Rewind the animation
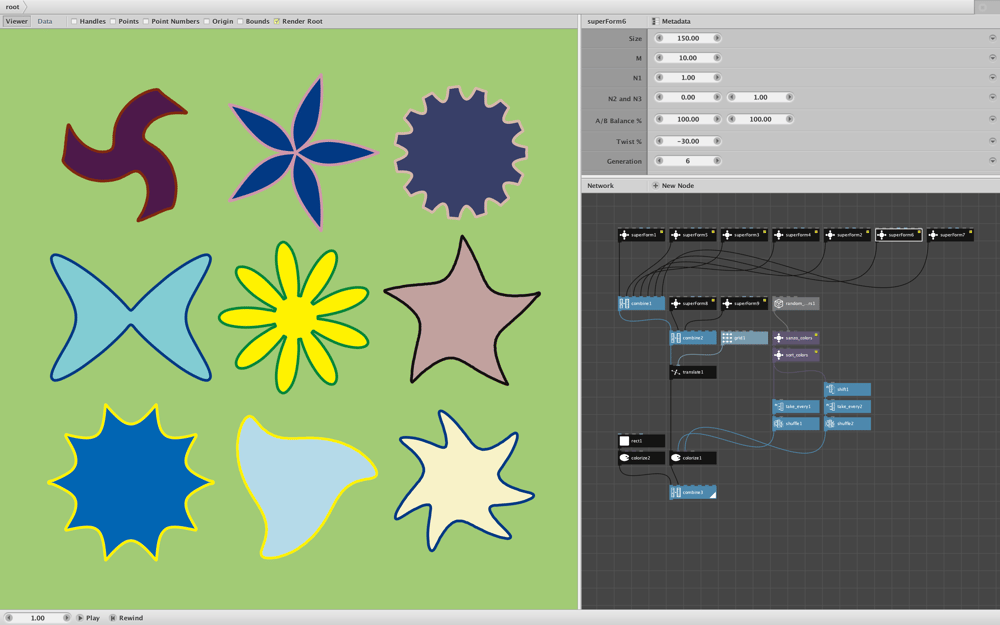Screen dimensions: 1000x625 click(x=126, y=618)
